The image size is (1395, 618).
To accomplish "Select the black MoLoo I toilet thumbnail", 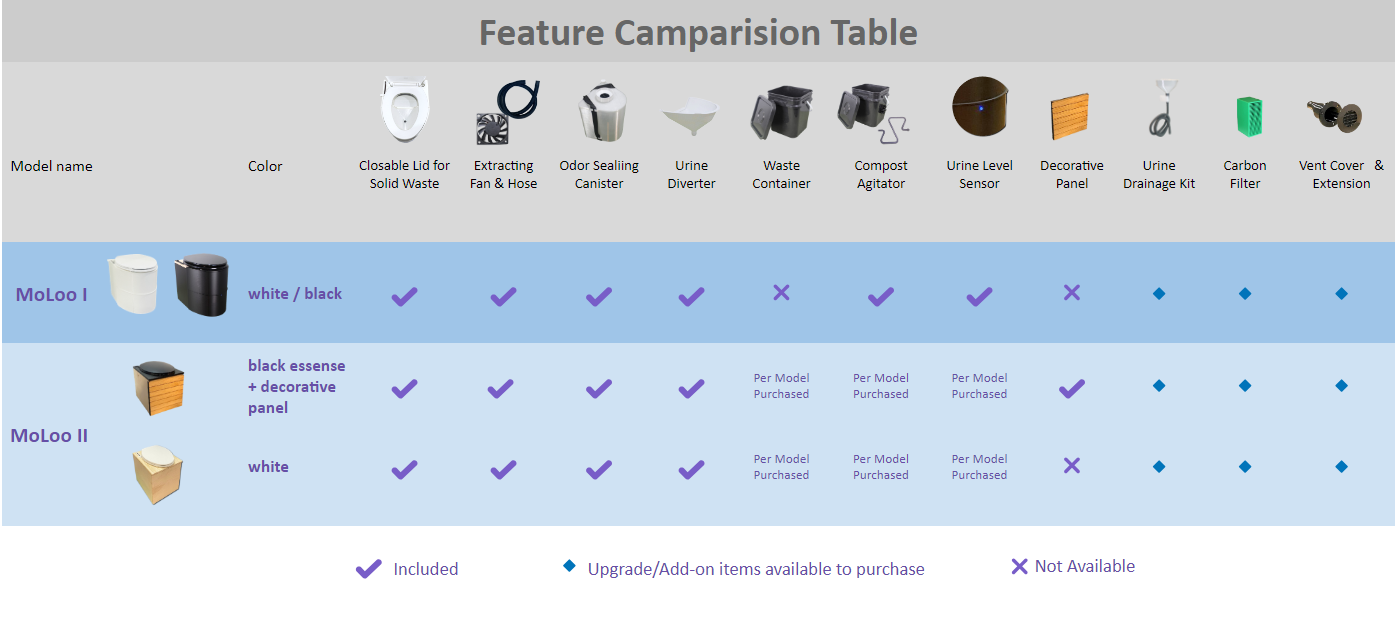I will coord(202,285).
